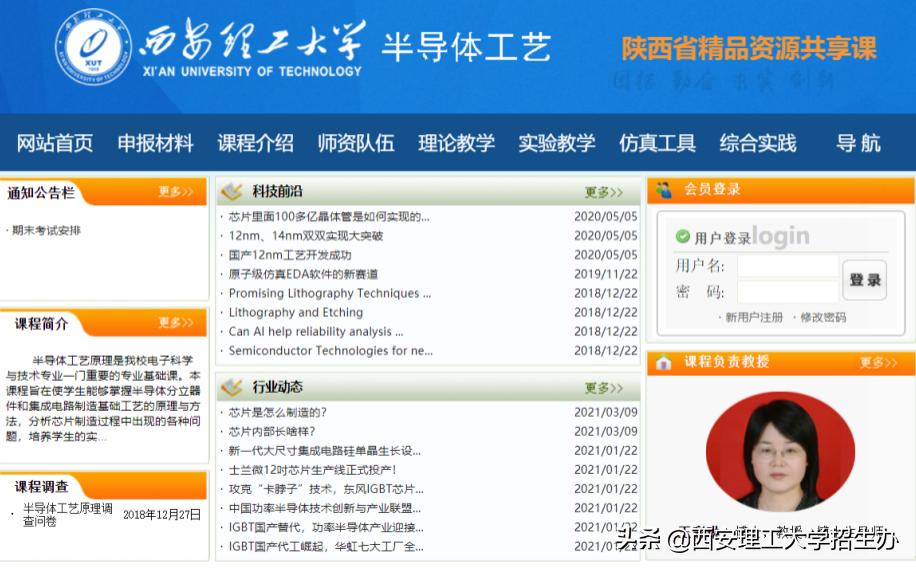
Task: Click the 2019/11/22 date in 科技前沿
Action: click(606, 274)
